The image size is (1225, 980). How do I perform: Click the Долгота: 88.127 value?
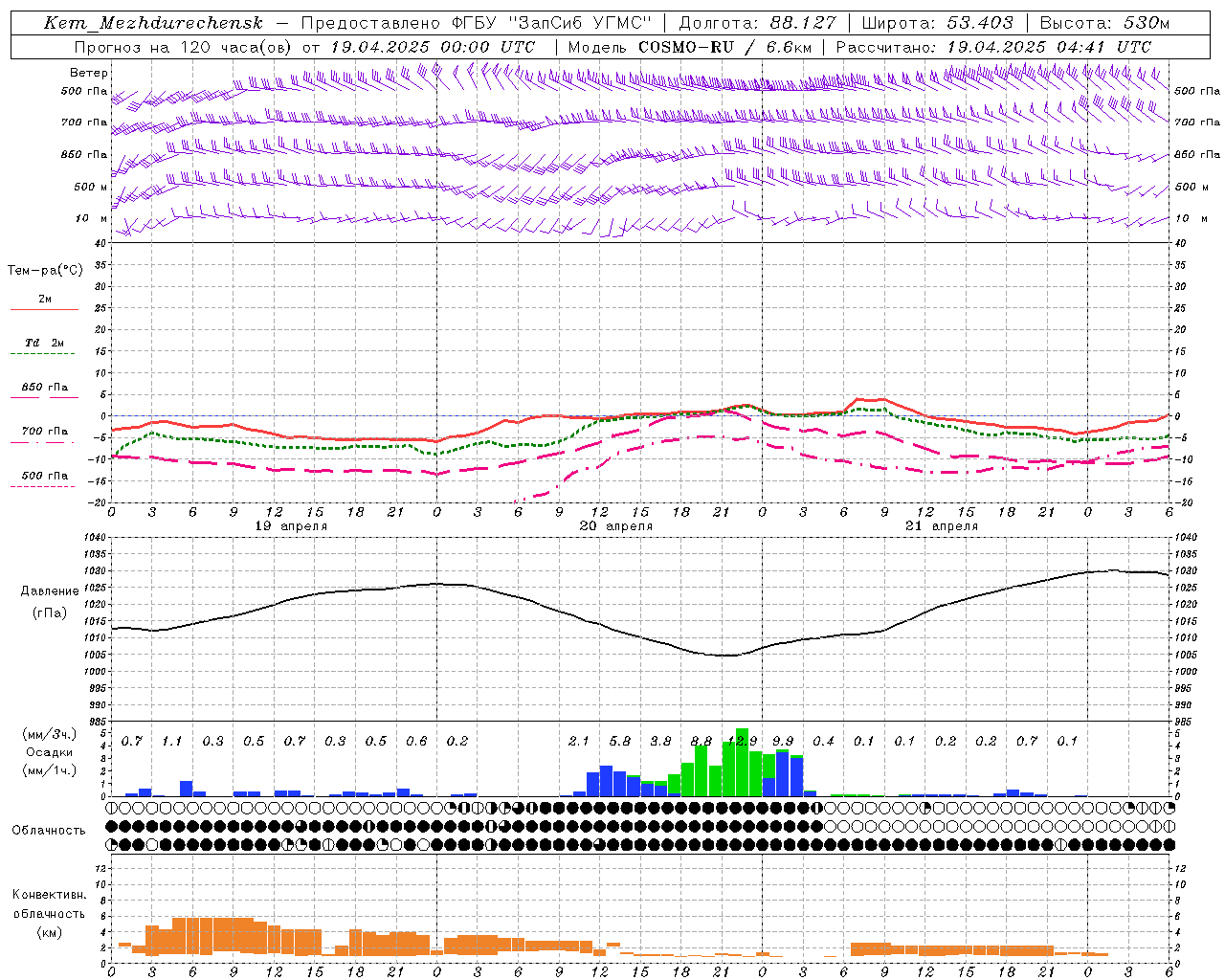757,23
